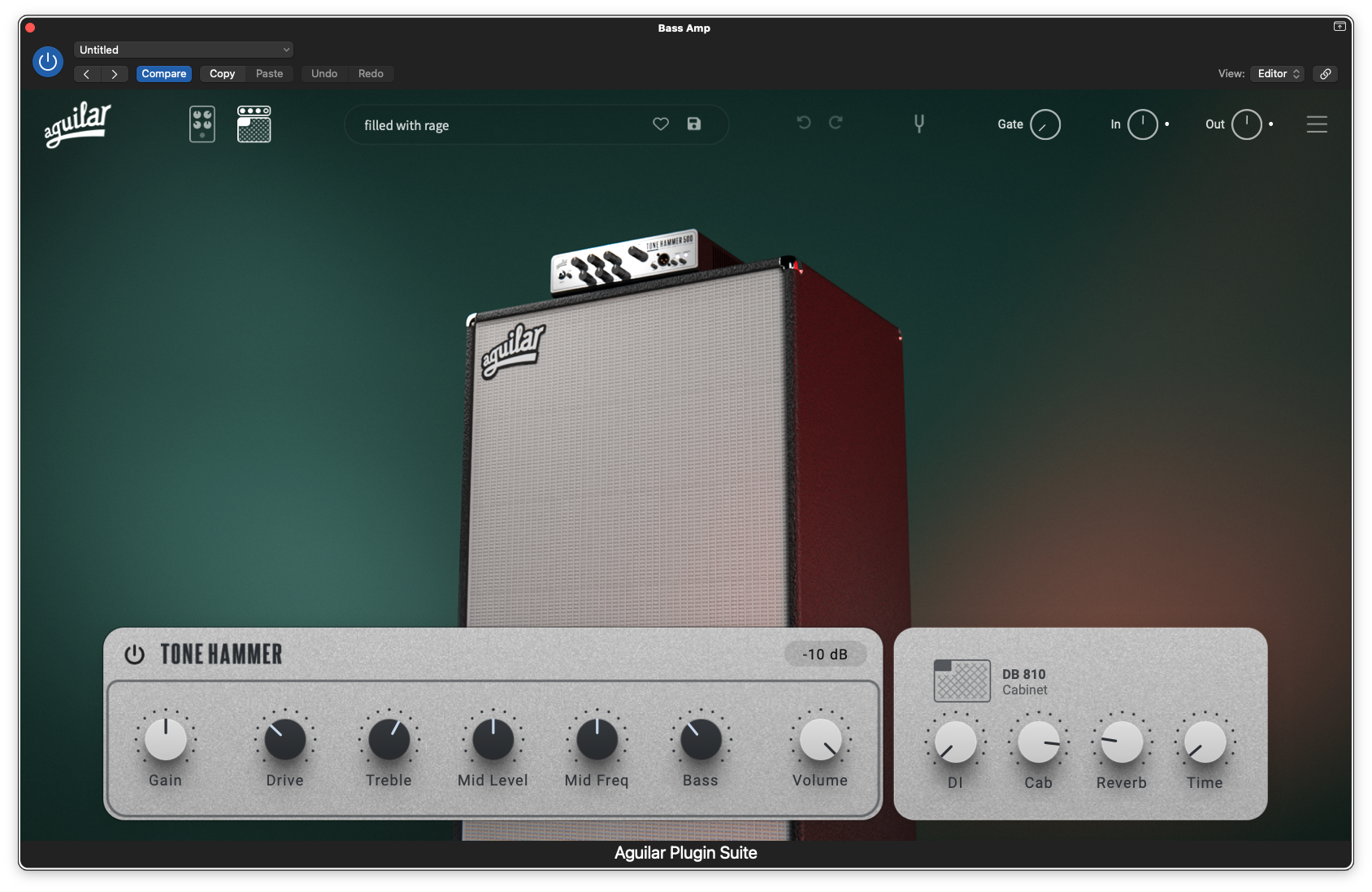
Task: Click the Aguilar logo at top left
Action: pos(77,124)
